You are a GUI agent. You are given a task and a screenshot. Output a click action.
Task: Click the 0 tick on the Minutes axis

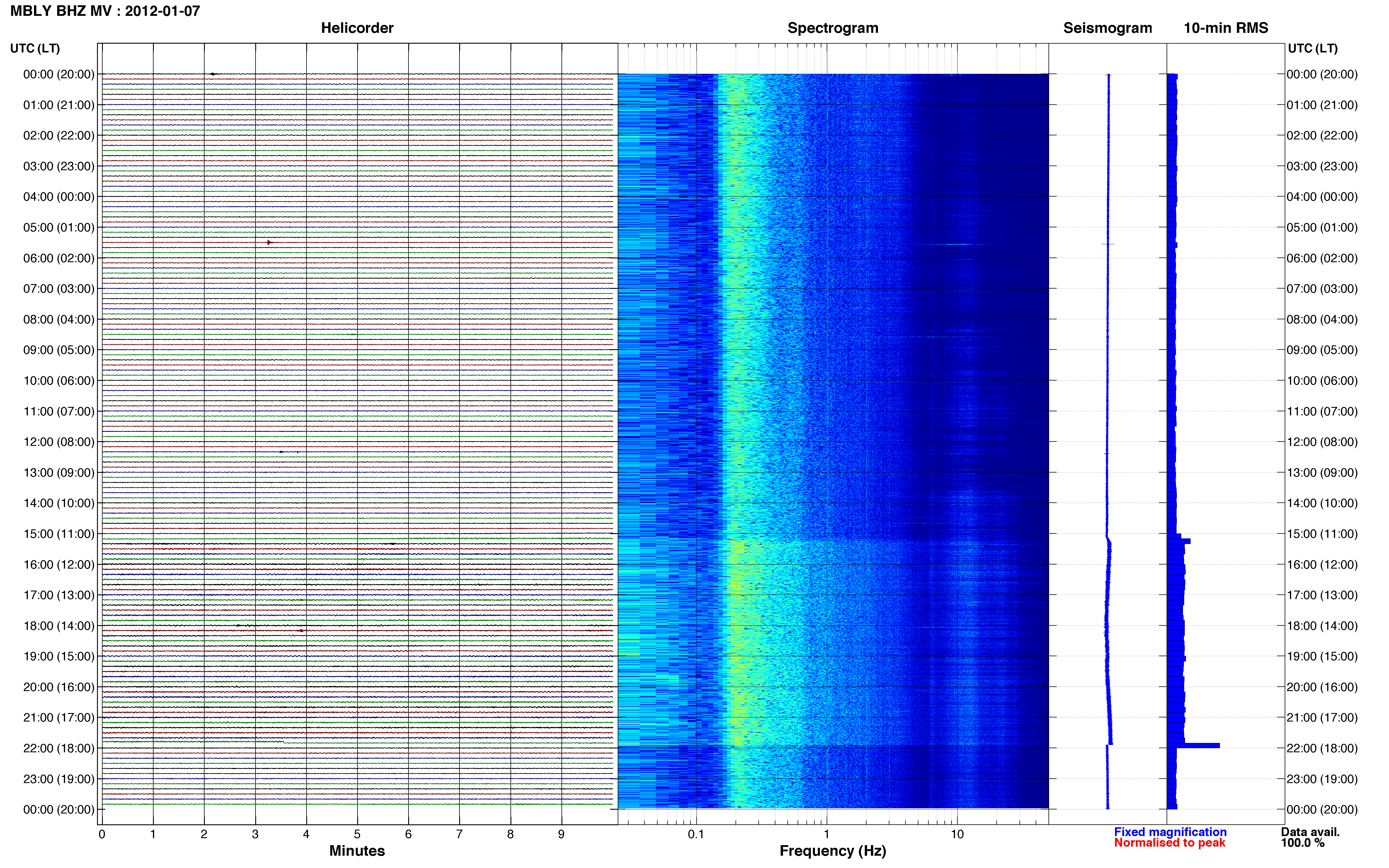click(102, 835)
